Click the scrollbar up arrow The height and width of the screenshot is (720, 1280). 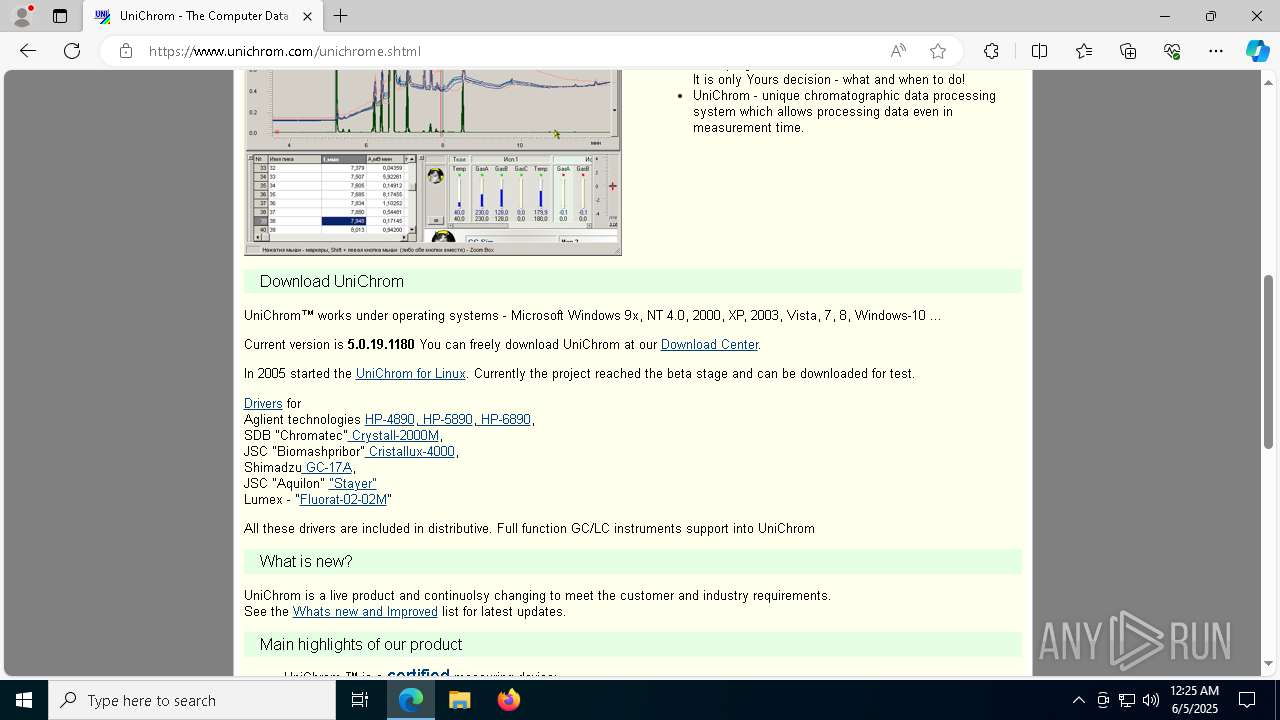(1268, 82)
